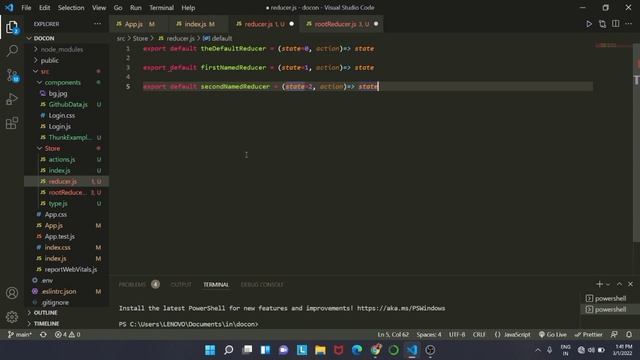The width and height of the screenshot is (640, 360).
Task: Click Prettier status bar item
Action: pos(589,334)
